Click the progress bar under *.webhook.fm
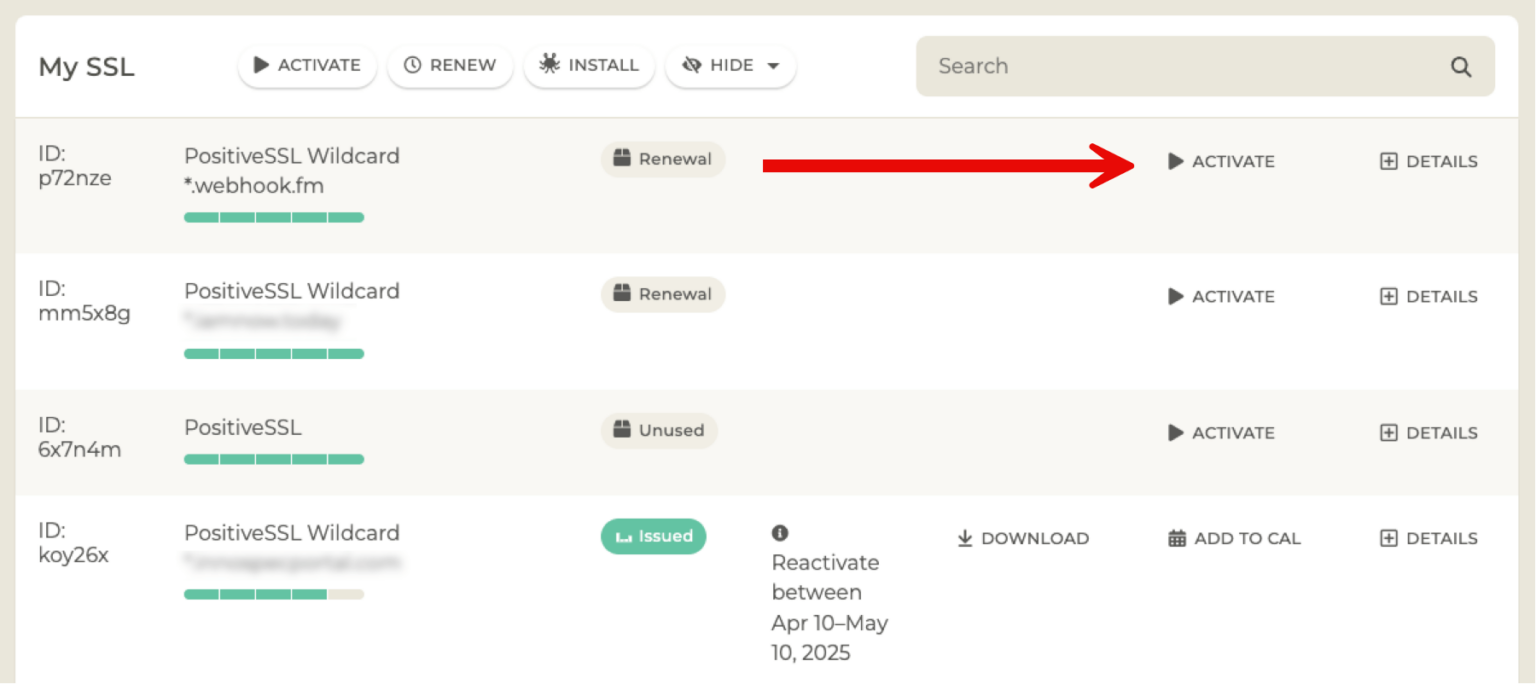Screen dimensions: 1536x684 274,217
